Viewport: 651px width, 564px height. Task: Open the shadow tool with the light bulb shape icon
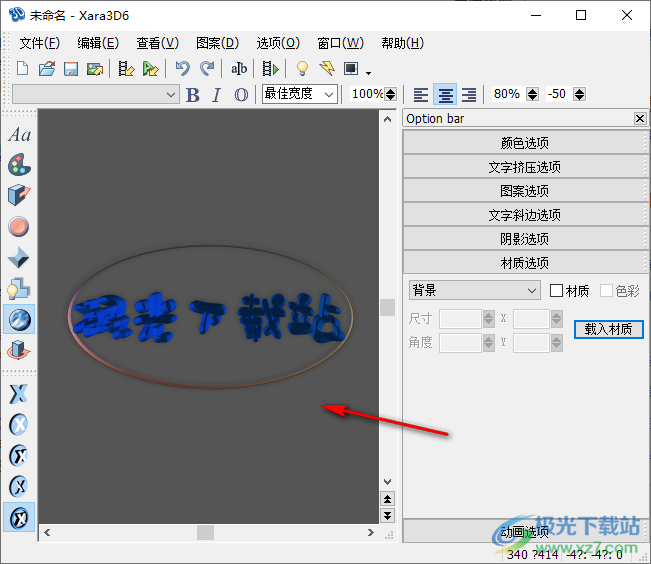[x=19, y=289]
